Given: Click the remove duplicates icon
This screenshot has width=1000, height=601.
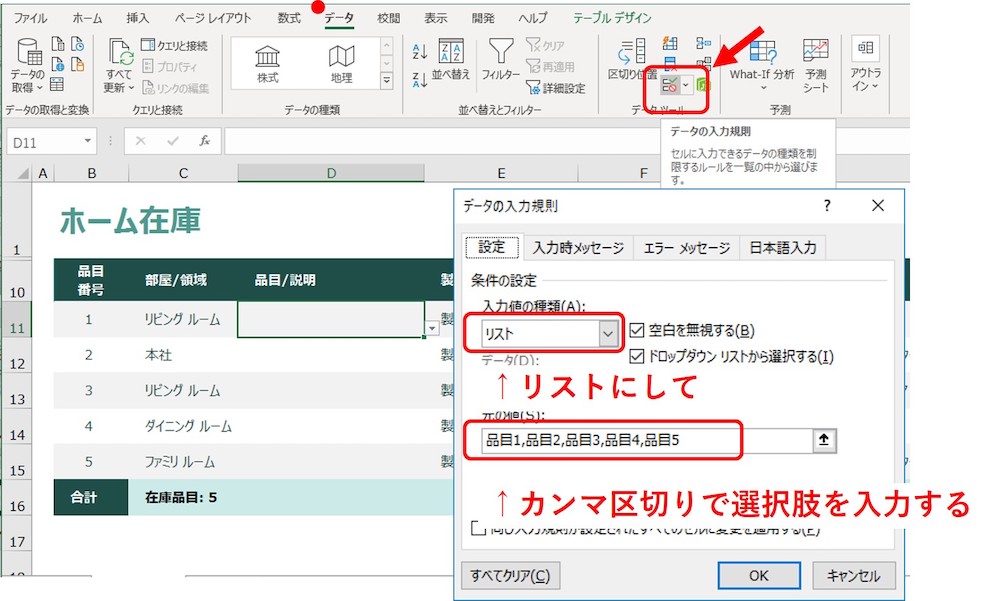Looking at the screenshot, I should [x=670, y=63].
